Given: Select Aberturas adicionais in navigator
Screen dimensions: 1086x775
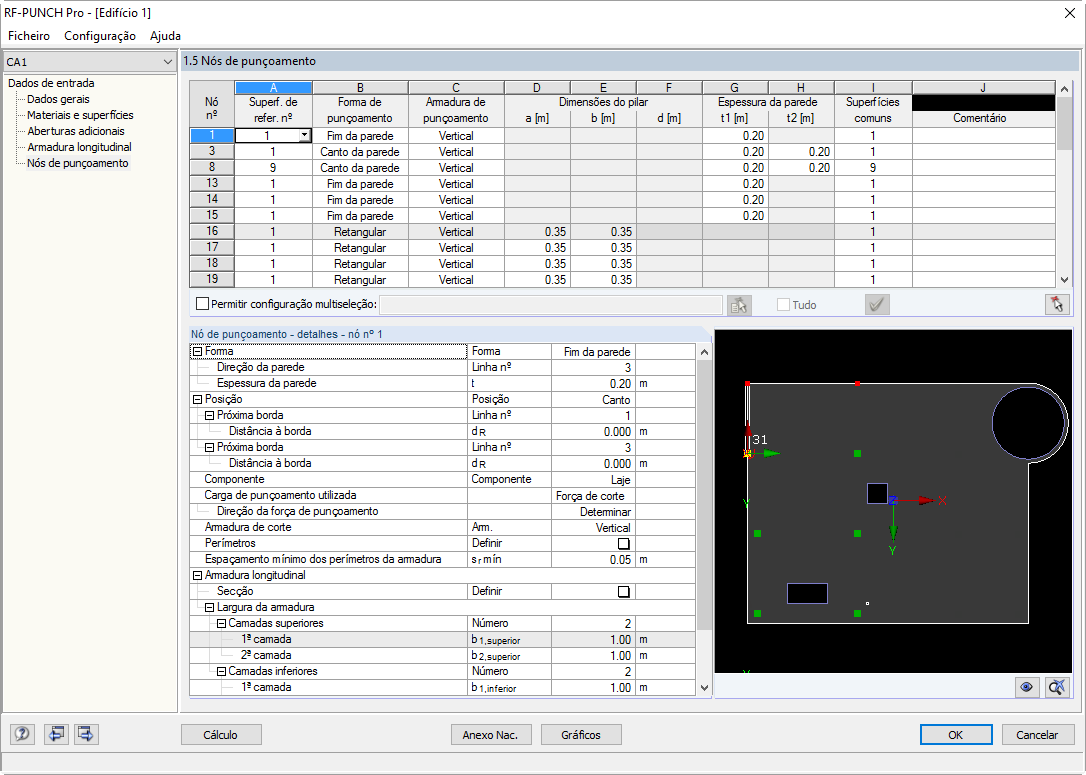Looking at the screenshot, I should point(76,131).
